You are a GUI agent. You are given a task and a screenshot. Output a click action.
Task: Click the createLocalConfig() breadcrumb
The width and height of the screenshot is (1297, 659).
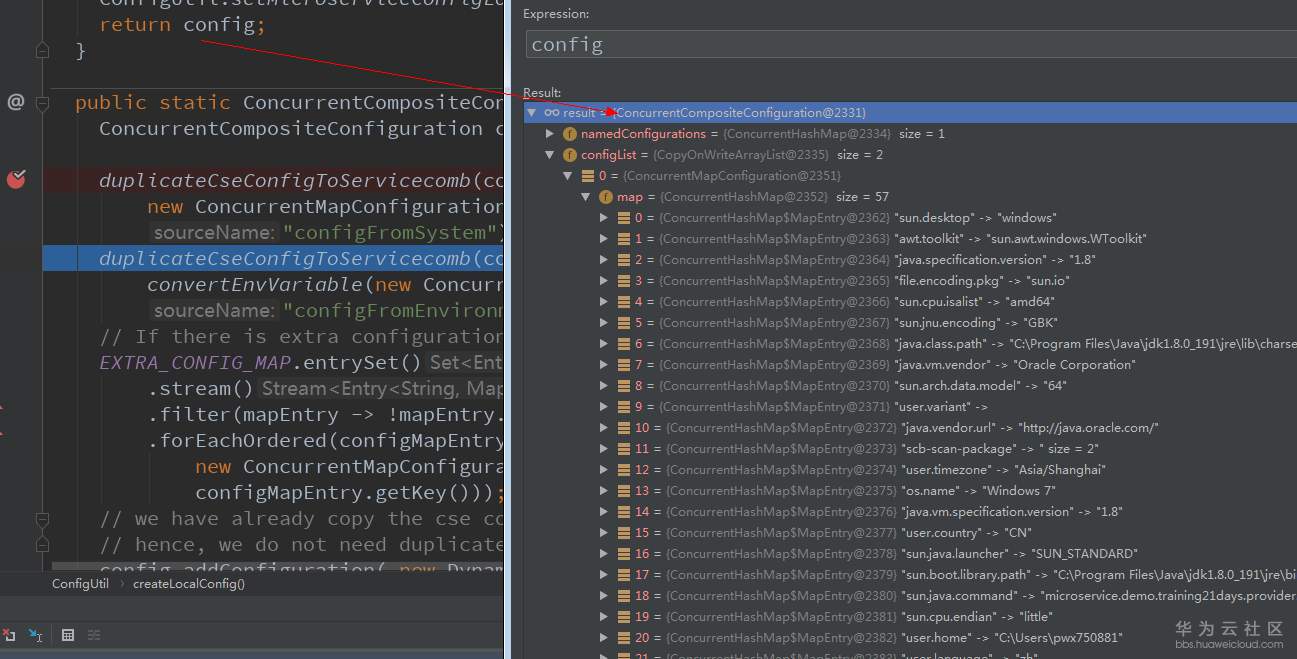[x=189, y=584]
